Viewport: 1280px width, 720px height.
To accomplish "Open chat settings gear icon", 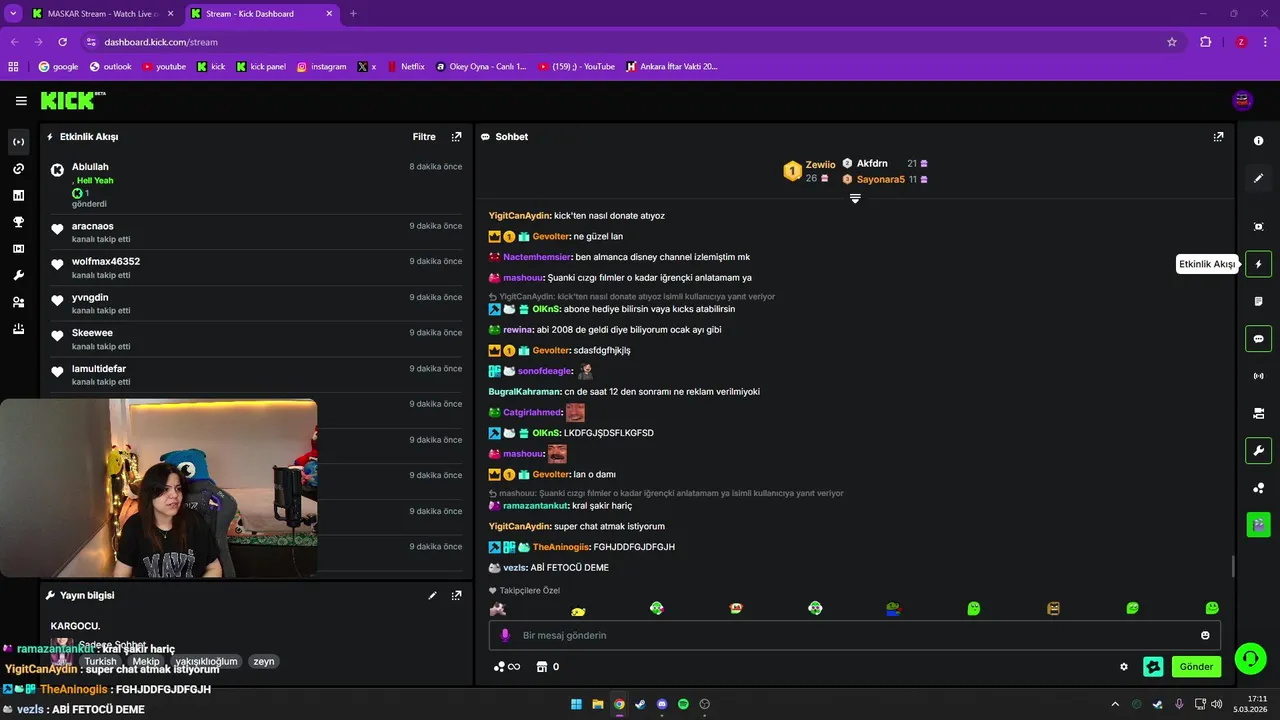I will [x=1124, y=667].
